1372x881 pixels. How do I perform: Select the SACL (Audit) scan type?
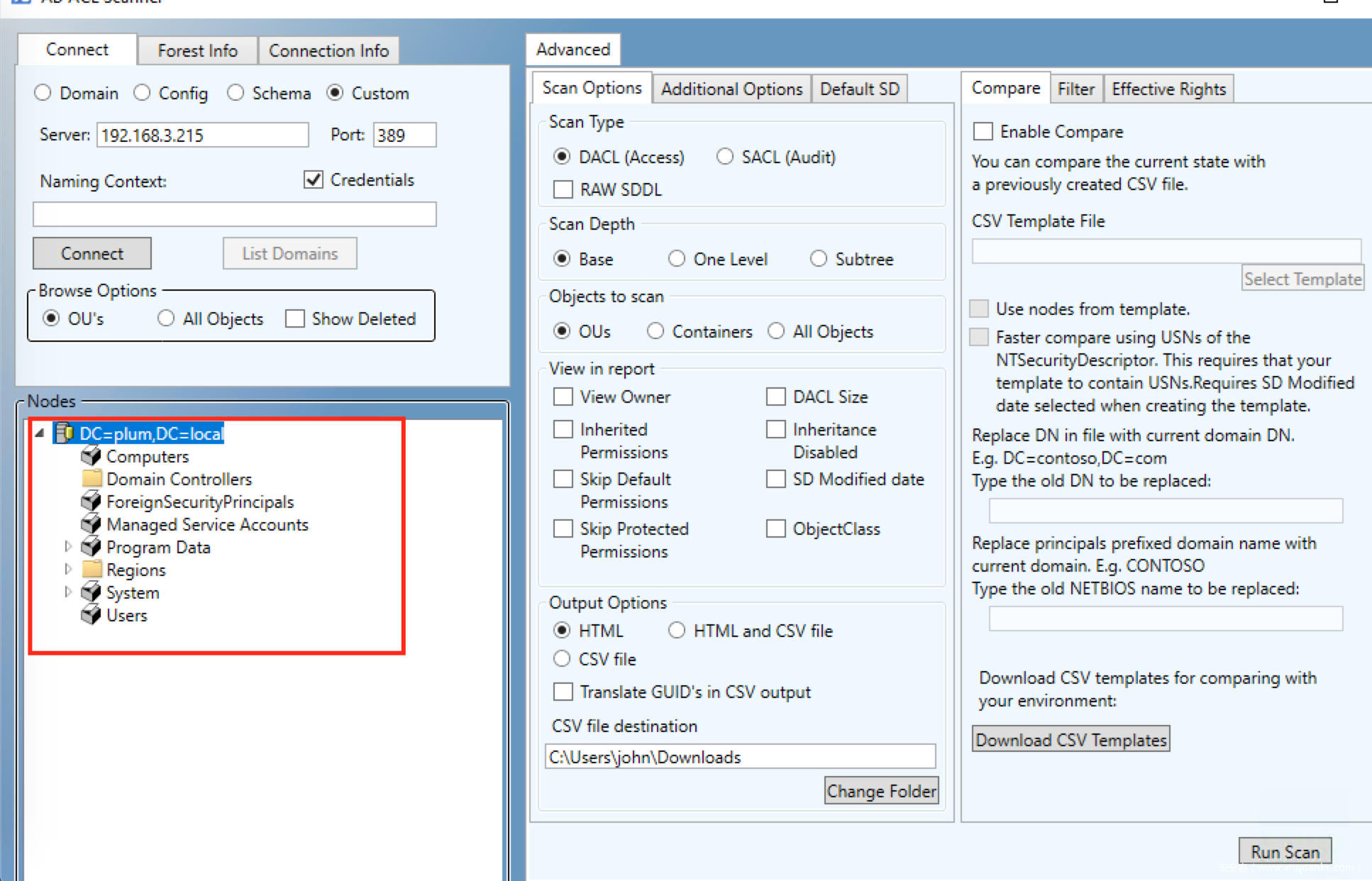724,157
